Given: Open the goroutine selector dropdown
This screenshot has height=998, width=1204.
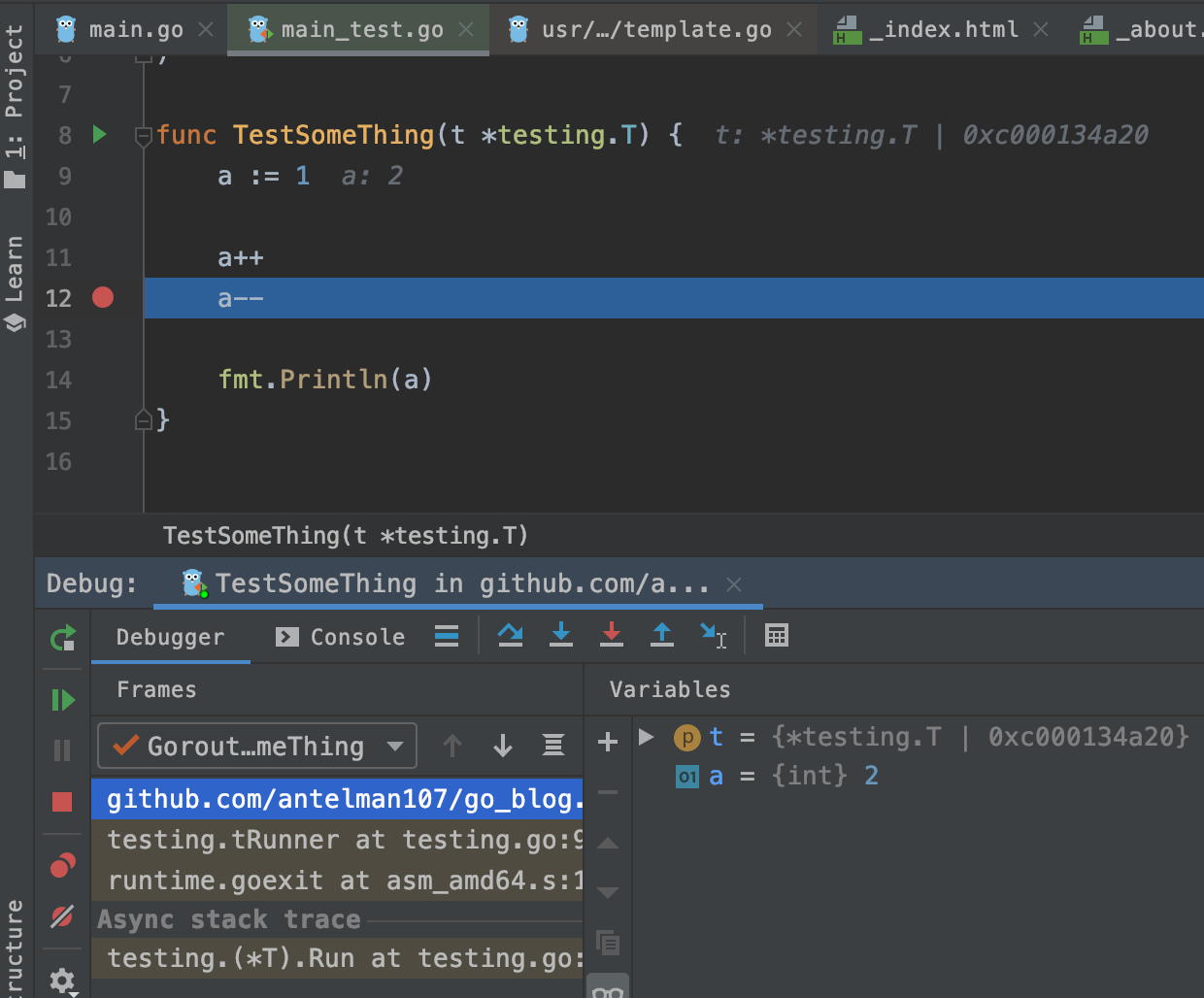Looking at the screenshot, I should (x=257, y=746).
